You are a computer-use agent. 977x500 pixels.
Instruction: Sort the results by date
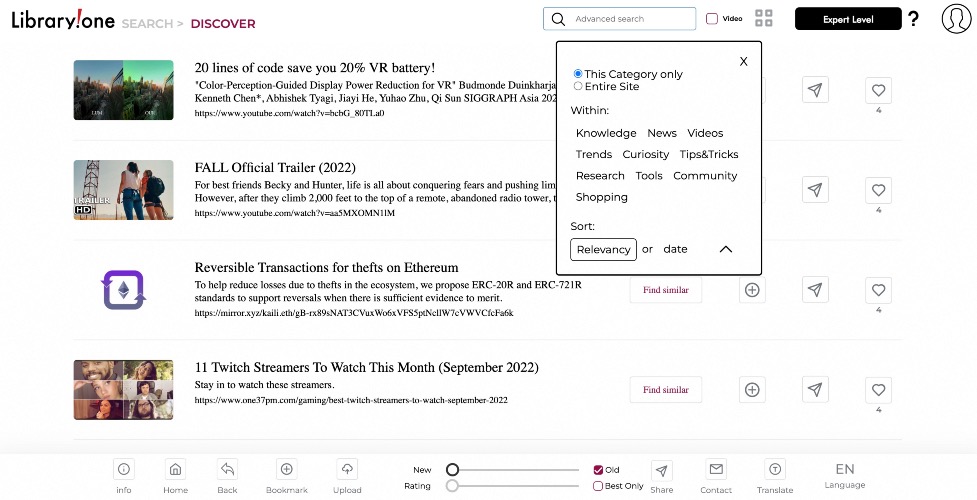click(x=675, y=249)
